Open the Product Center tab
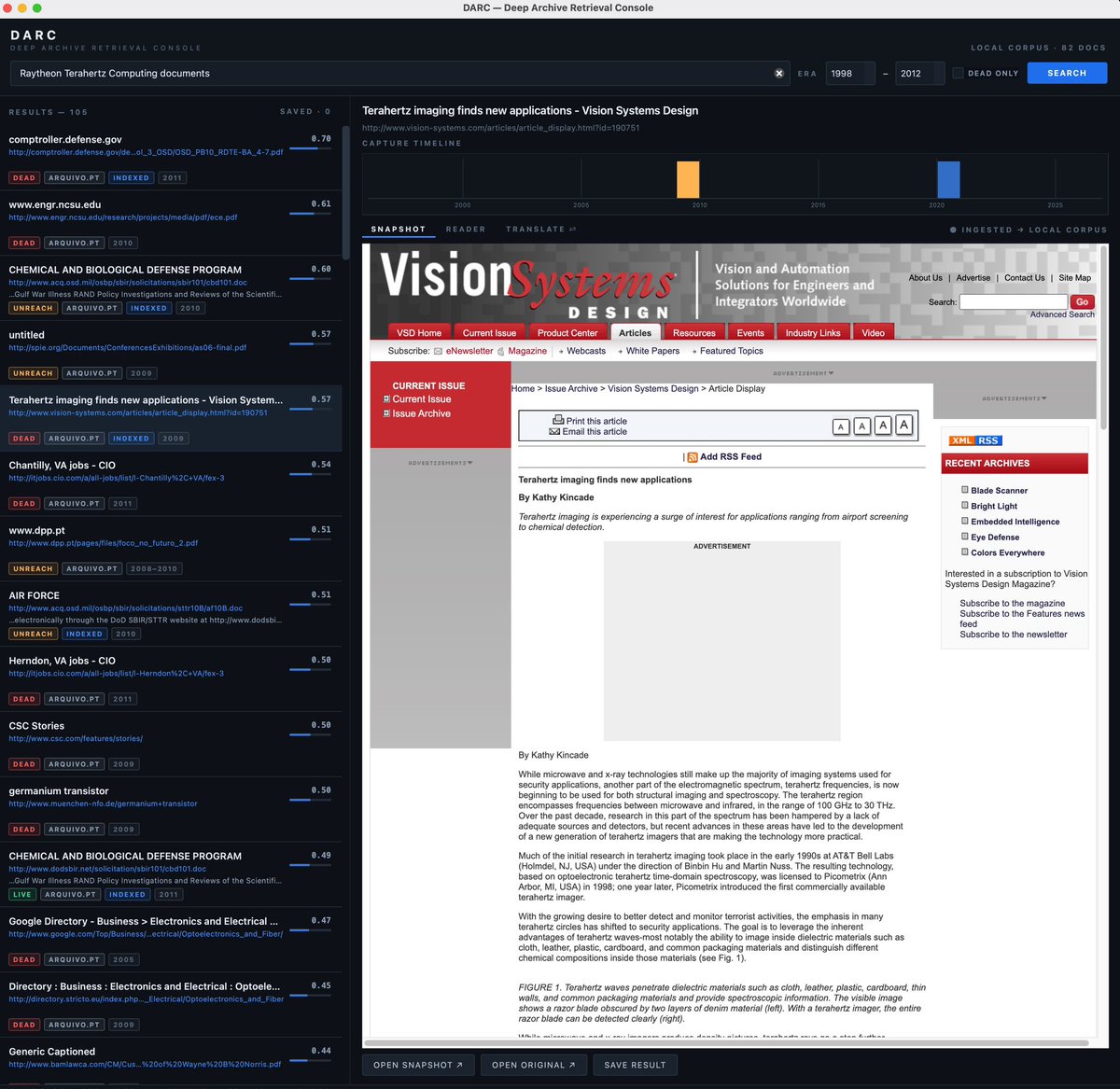 point(567,332)
